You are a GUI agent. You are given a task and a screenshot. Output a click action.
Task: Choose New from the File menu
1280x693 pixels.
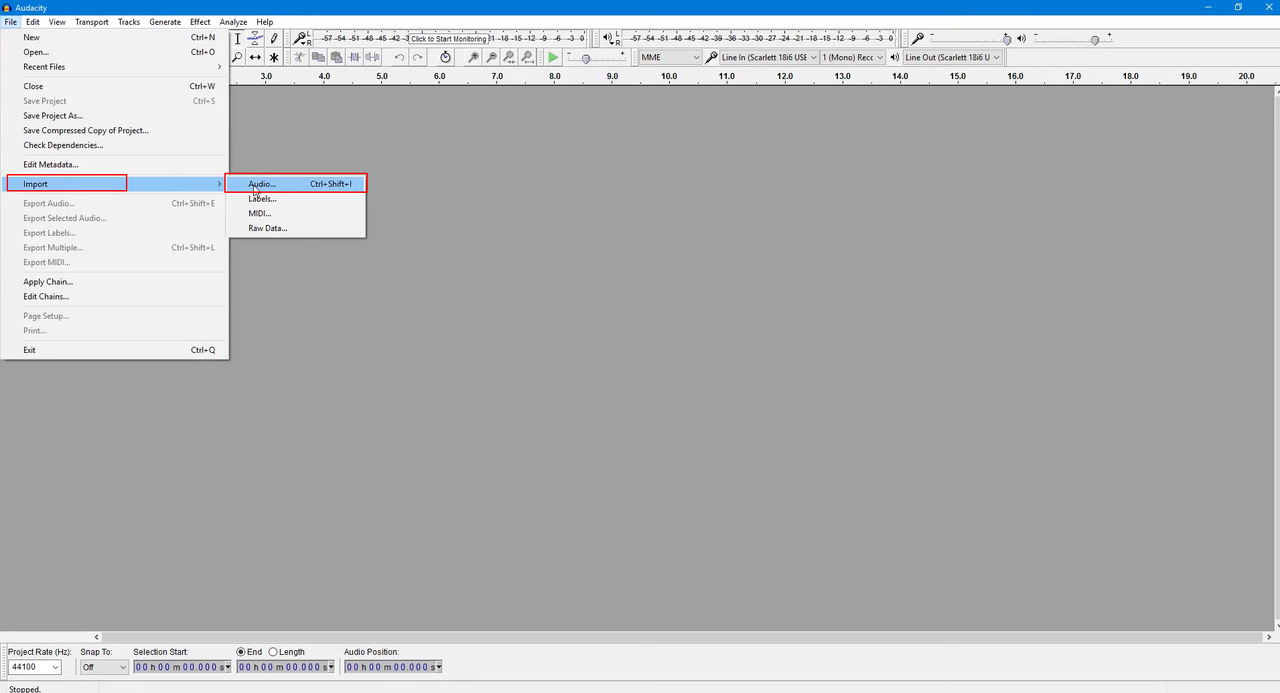click(x=115, y=37)
